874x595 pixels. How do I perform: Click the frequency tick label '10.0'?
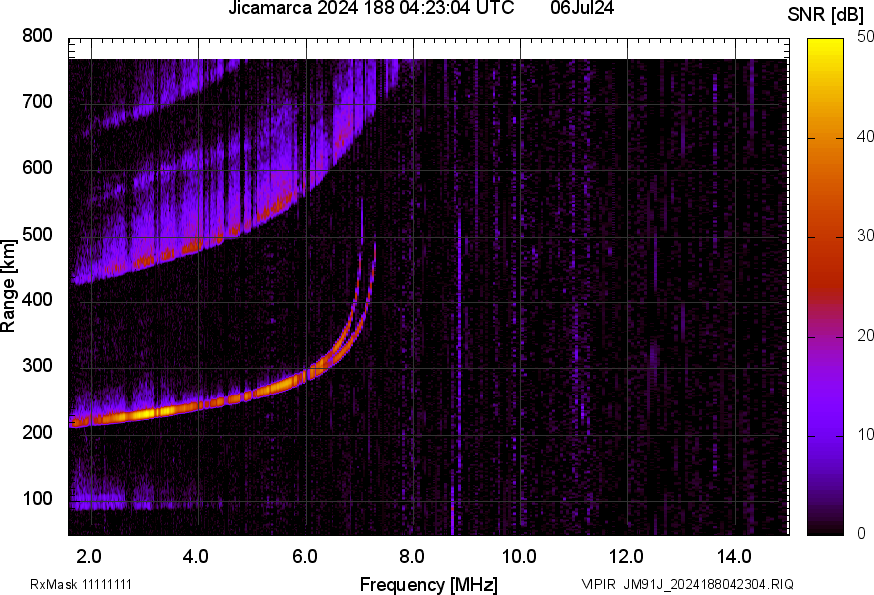pos(519,557)
